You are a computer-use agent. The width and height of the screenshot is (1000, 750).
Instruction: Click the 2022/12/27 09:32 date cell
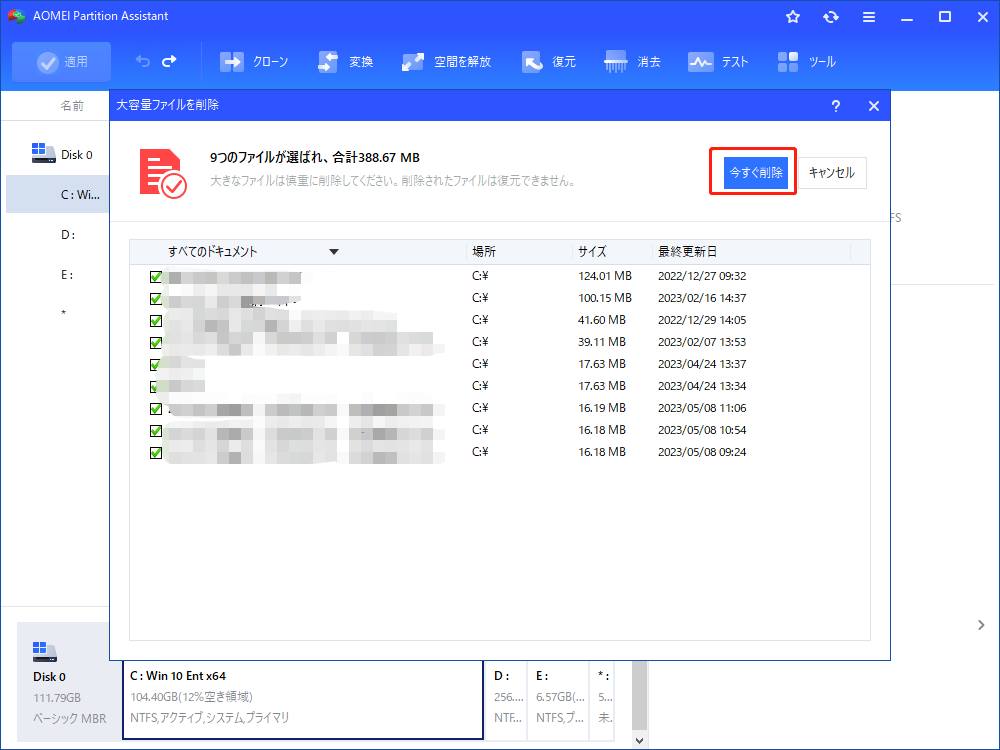[x=702, y=276]
